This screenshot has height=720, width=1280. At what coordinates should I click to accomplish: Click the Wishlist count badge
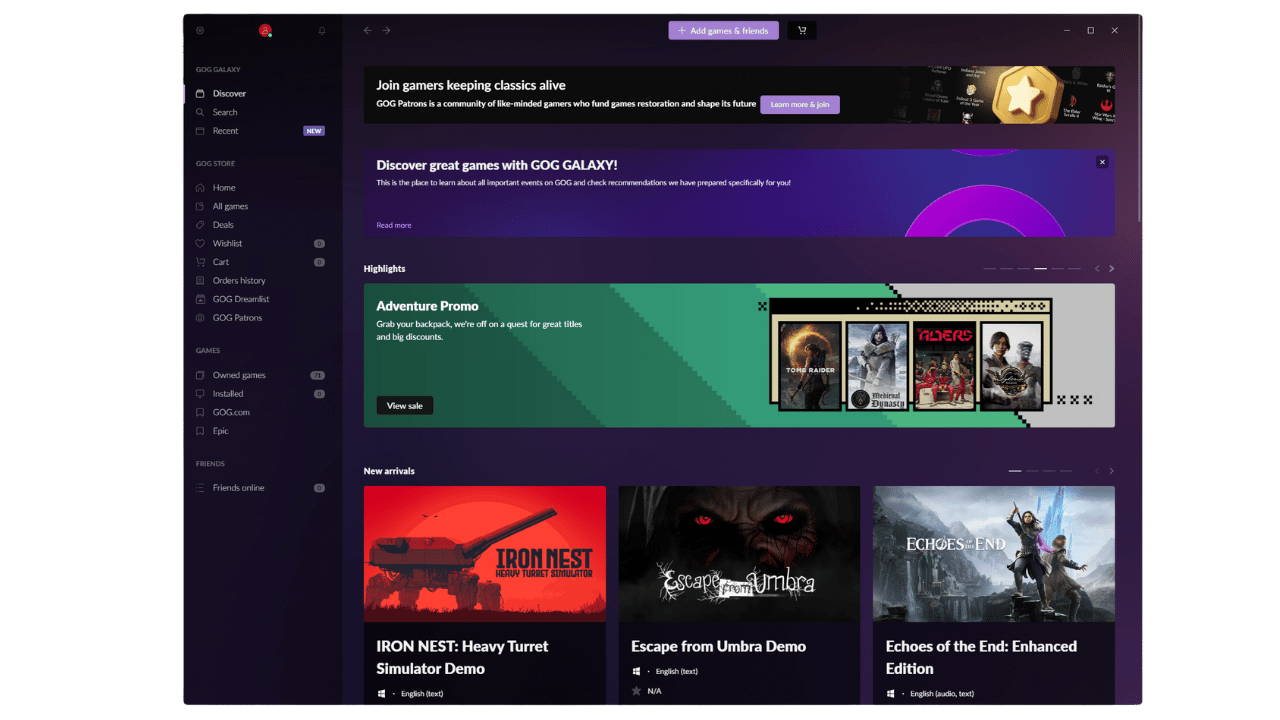click(319, 244)
